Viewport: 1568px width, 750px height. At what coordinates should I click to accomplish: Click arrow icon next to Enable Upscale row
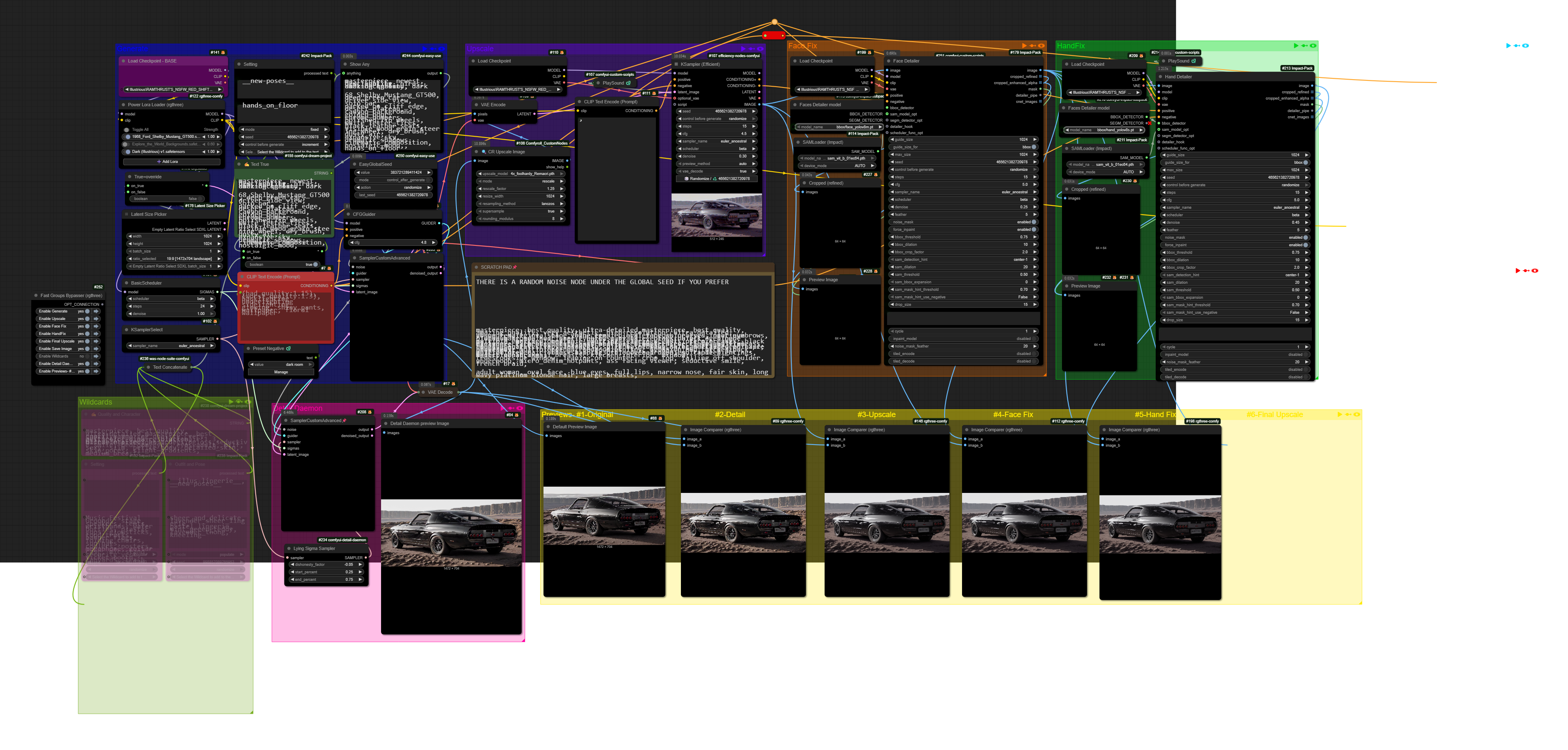pos(96,318)
